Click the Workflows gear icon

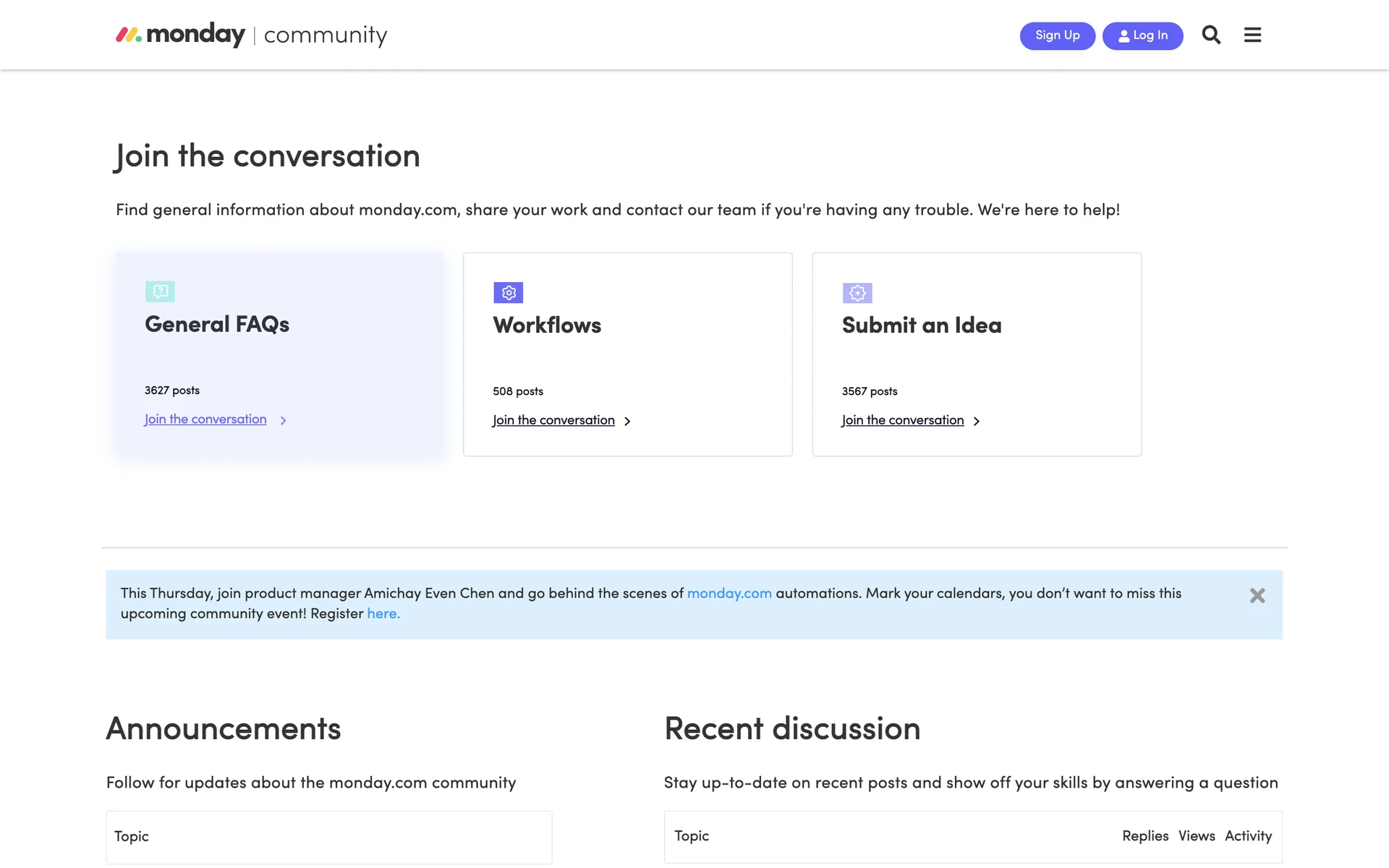[509, 293]
